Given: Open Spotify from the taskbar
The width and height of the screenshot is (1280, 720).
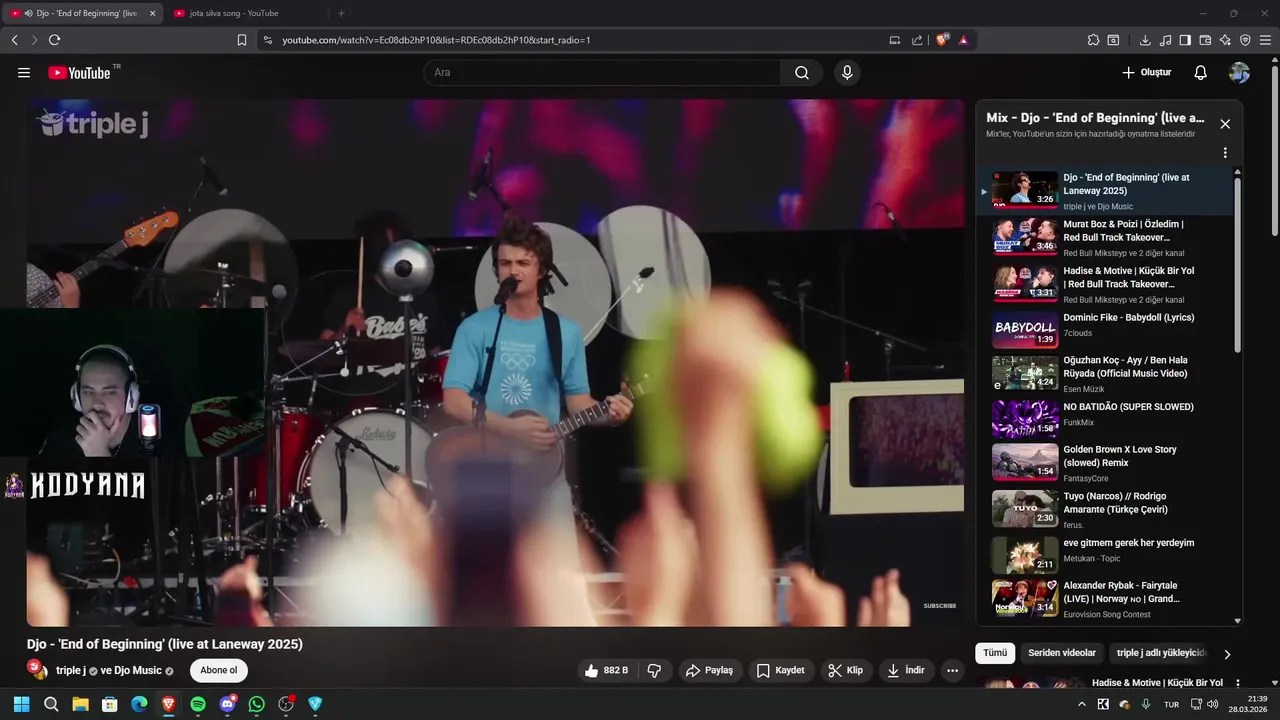Looking at the screenshot, I should pyautogui.click(x=198, y=704).
